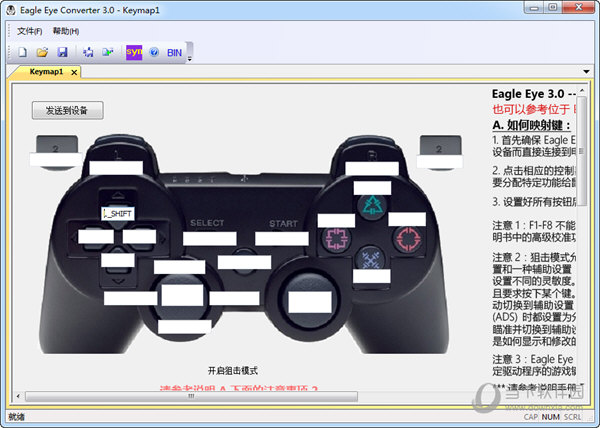
Task: Click the green triangle button on controller
Action: (x=372, y=205)
